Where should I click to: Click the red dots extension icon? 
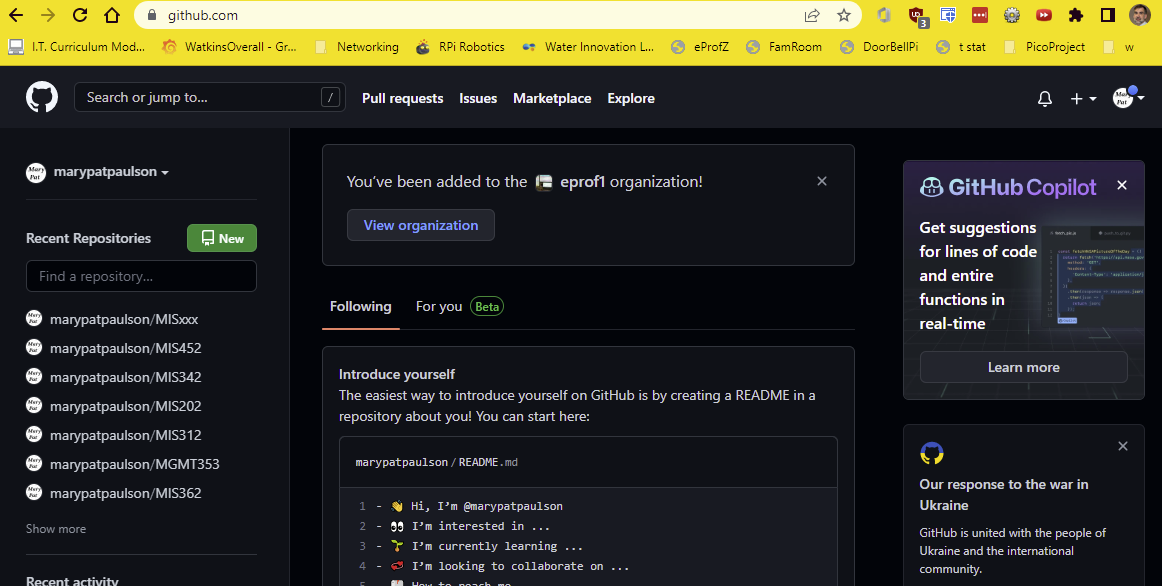tap(980, 15)
